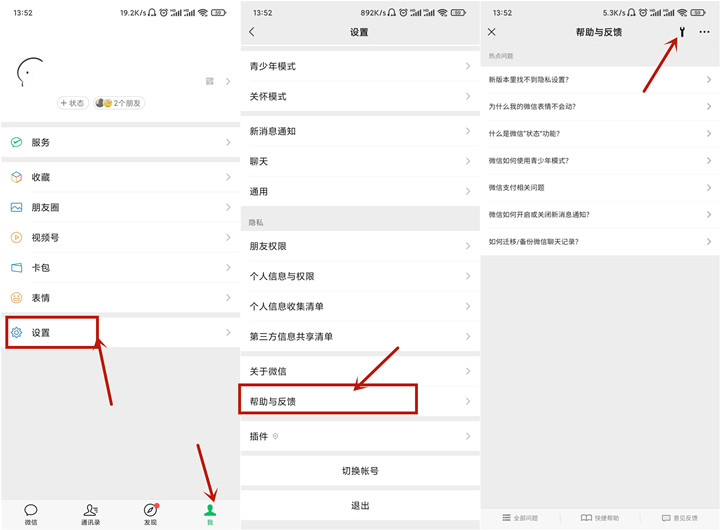Select 快捷帮助 bottom tab
Screen dimensions: 720x530
coord(600,518)
